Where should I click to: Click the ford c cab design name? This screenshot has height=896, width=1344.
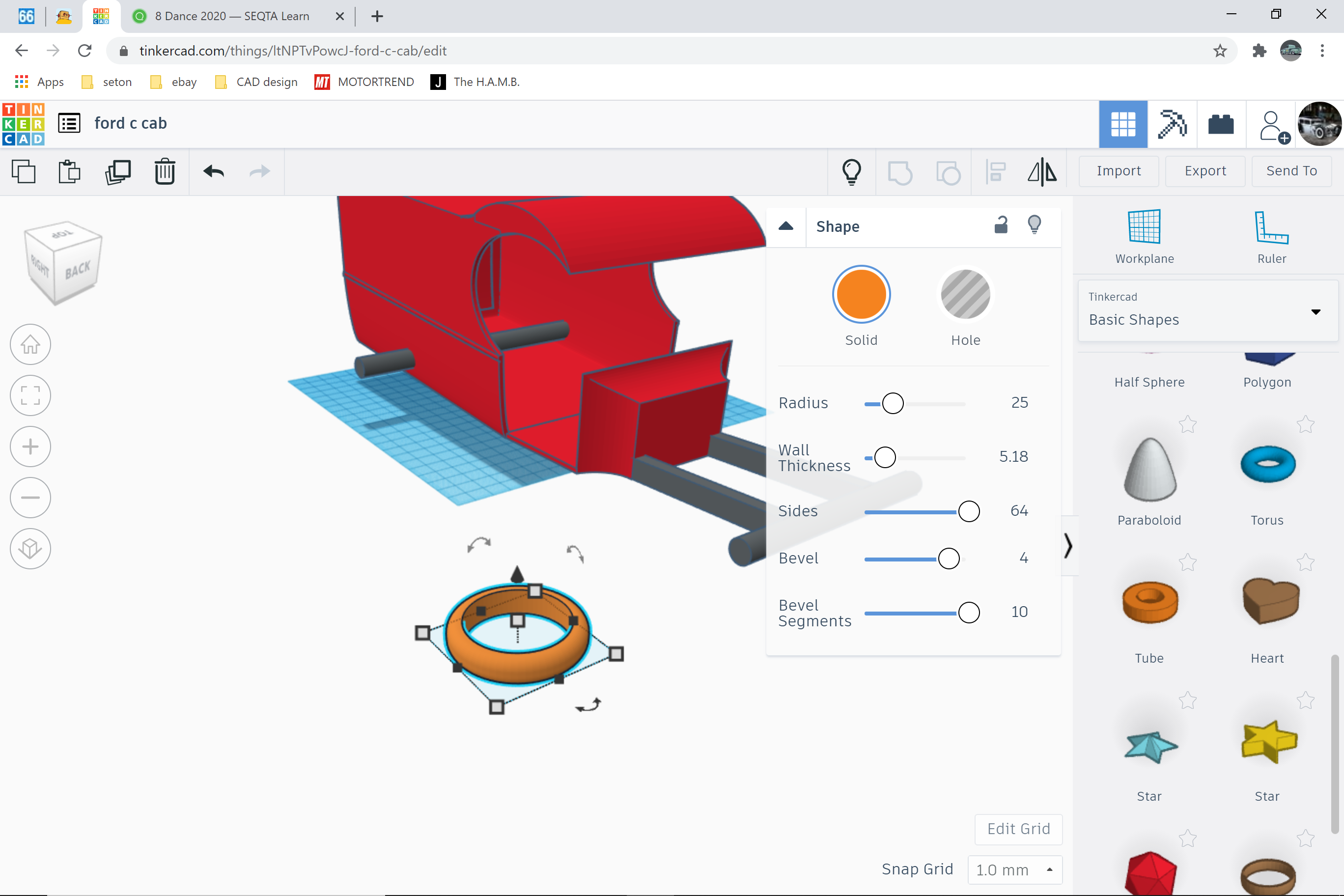click(131, 123)
